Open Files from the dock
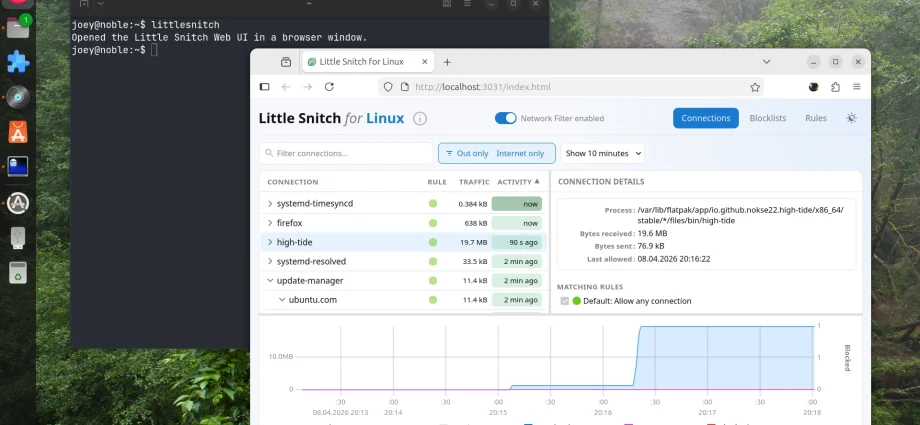Screen dimensions: 920x425 (x=18, y=27)
